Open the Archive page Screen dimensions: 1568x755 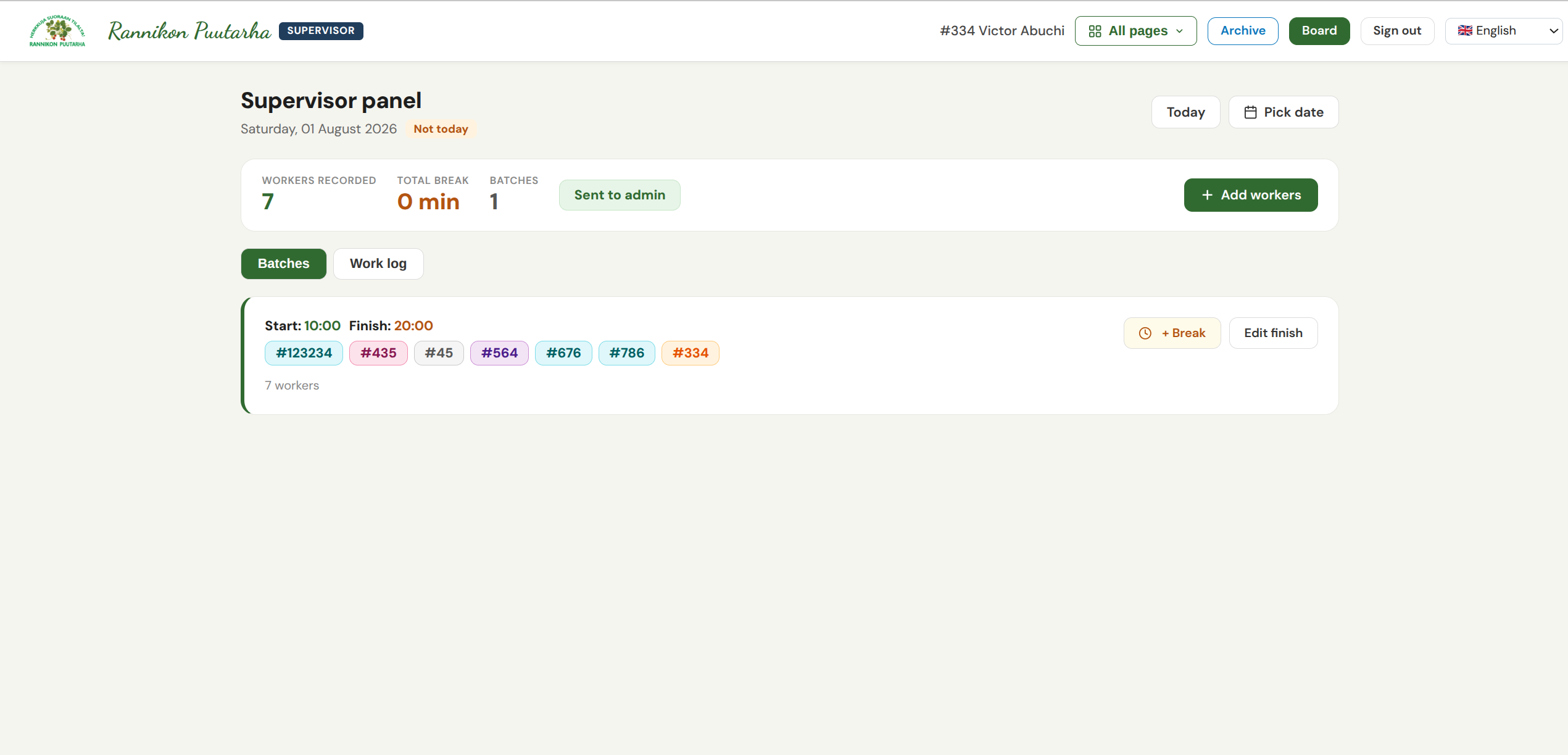coord(1243,31)
